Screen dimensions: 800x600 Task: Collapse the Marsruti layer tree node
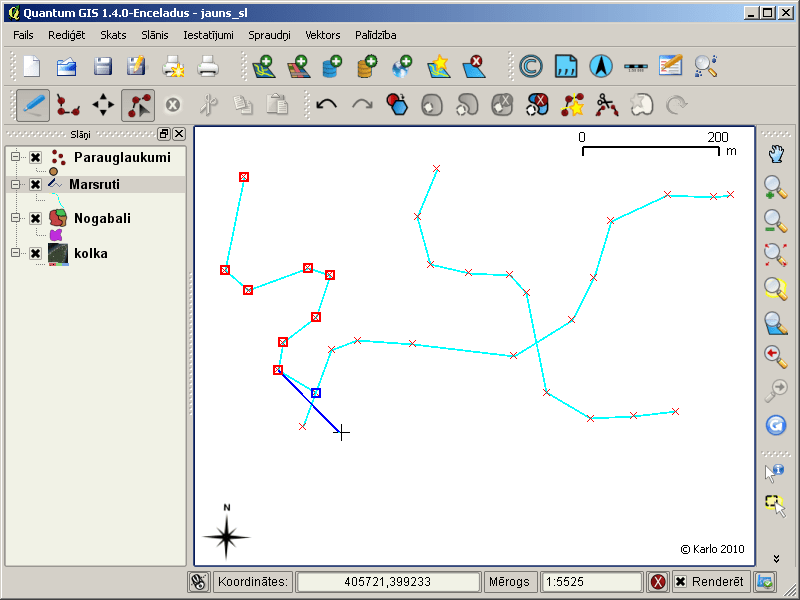pos(15,184)
